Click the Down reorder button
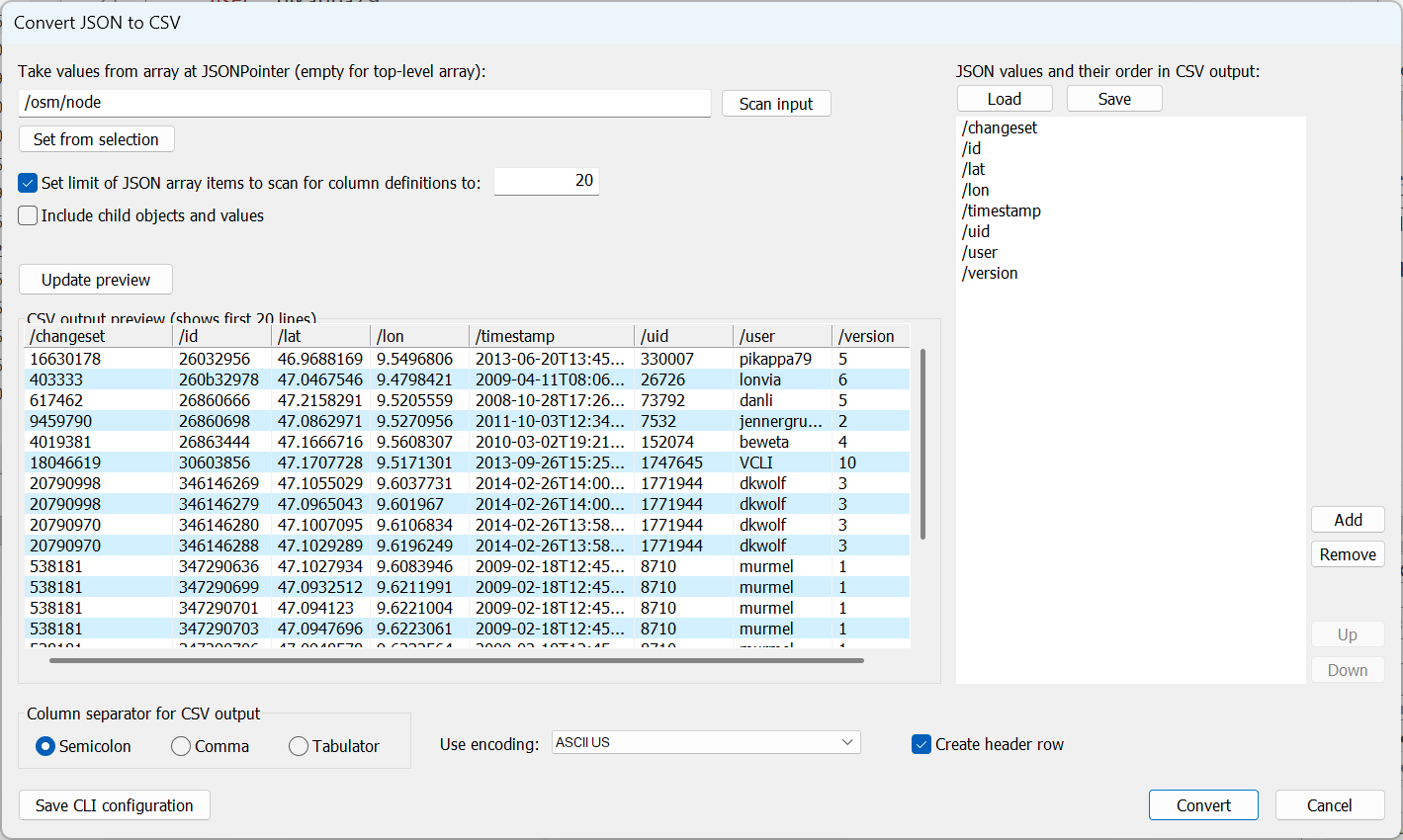The width and height of the screenshot is (1403, 840). pyautogui.click(x=1348, y=670)
